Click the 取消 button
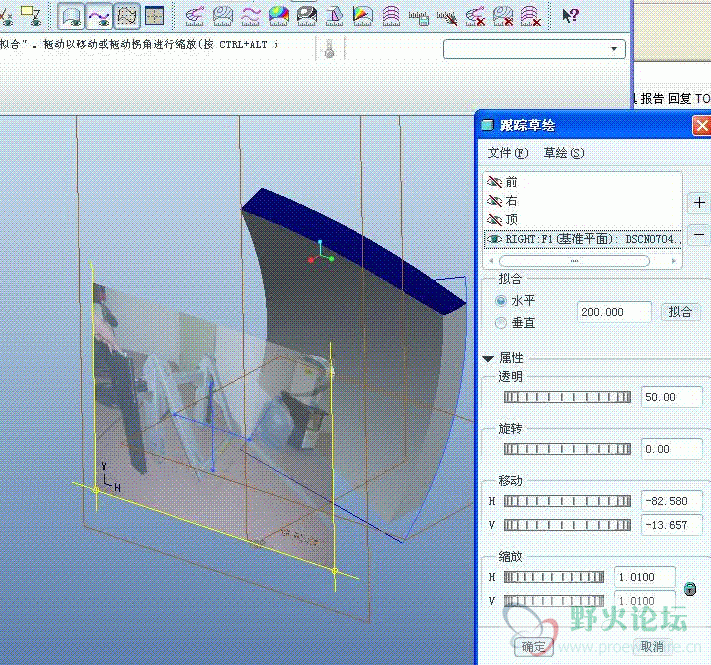711x665 pixels. 652,646
